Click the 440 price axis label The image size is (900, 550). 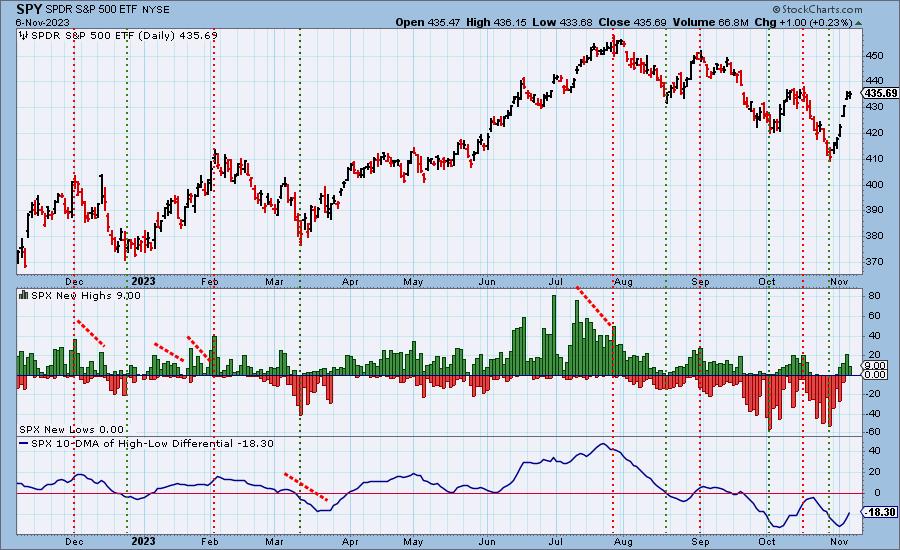(x=875, y=81)
